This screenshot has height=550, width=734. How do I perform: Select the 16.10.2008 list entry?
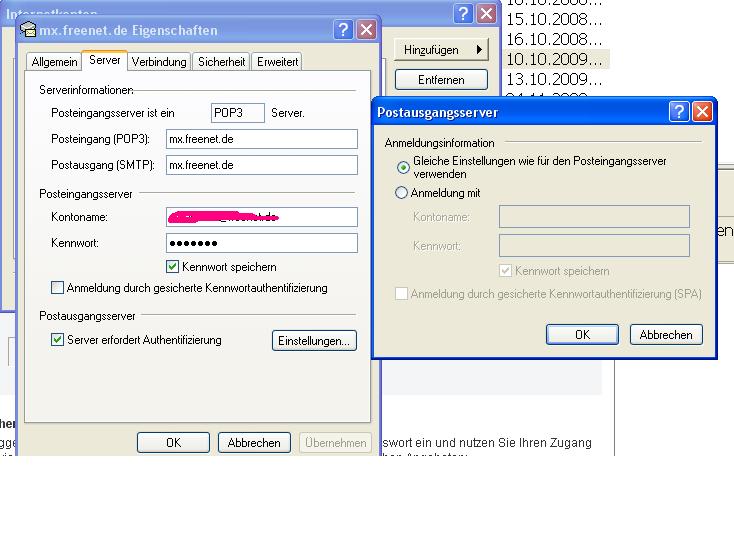[x=554, y=39]
